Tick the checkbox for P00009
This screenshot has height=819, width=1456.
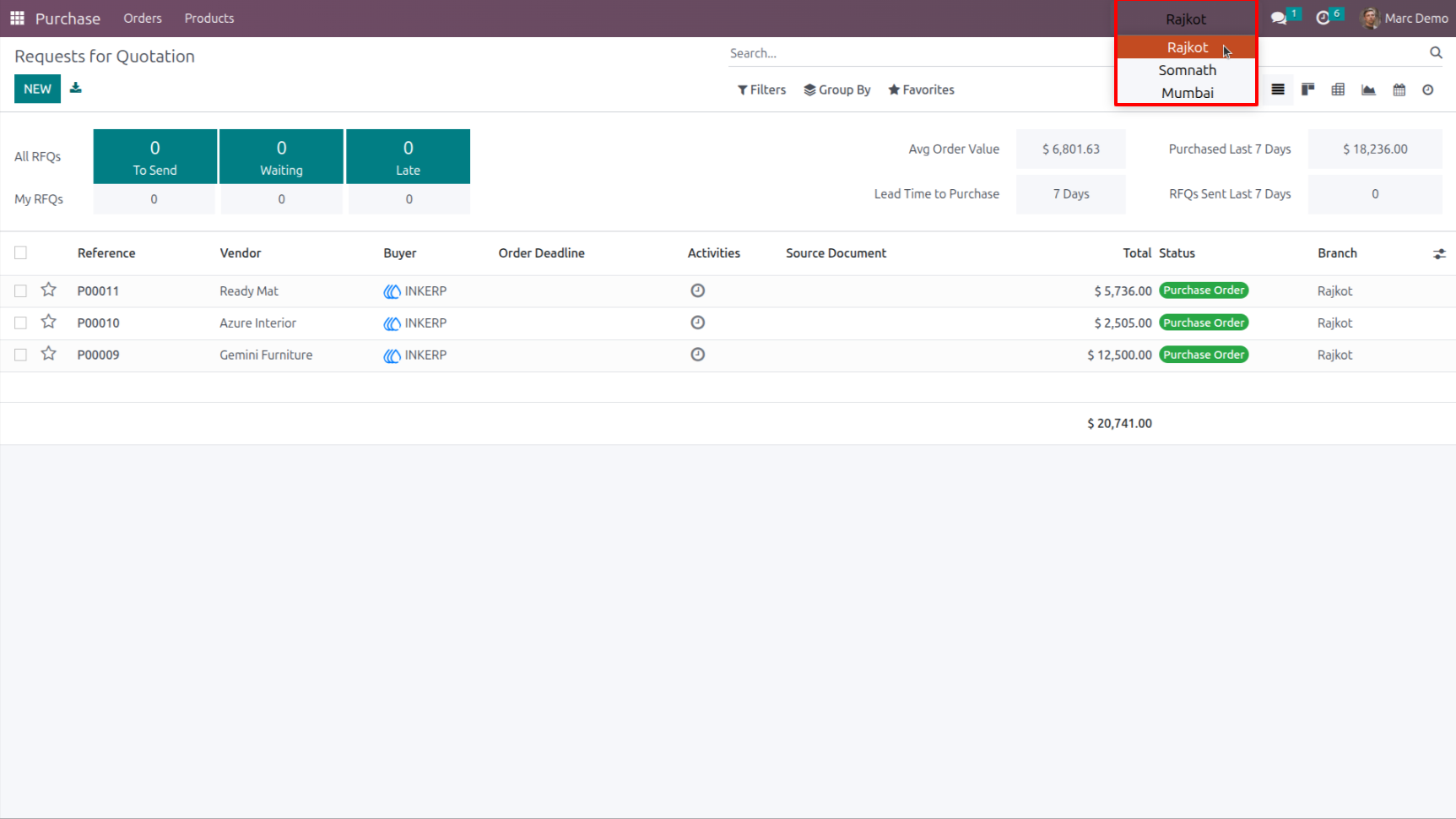[x=20, y=355]
